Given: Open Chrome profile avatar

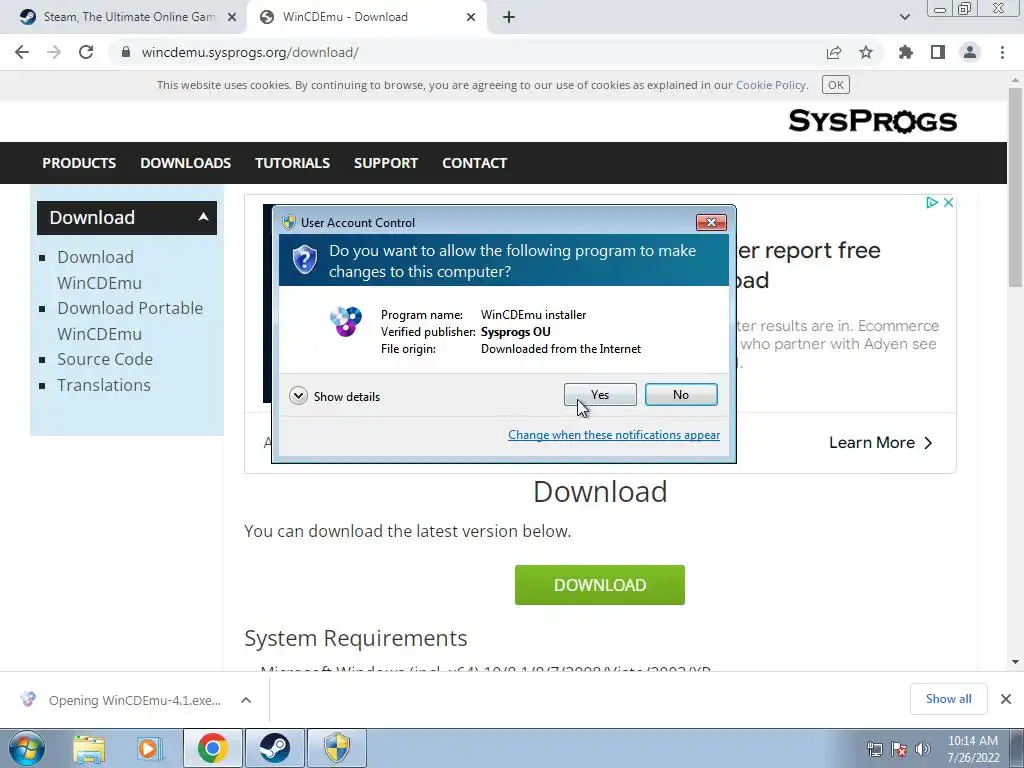Looking at the screenshot, I should click(x=970, y=52).
